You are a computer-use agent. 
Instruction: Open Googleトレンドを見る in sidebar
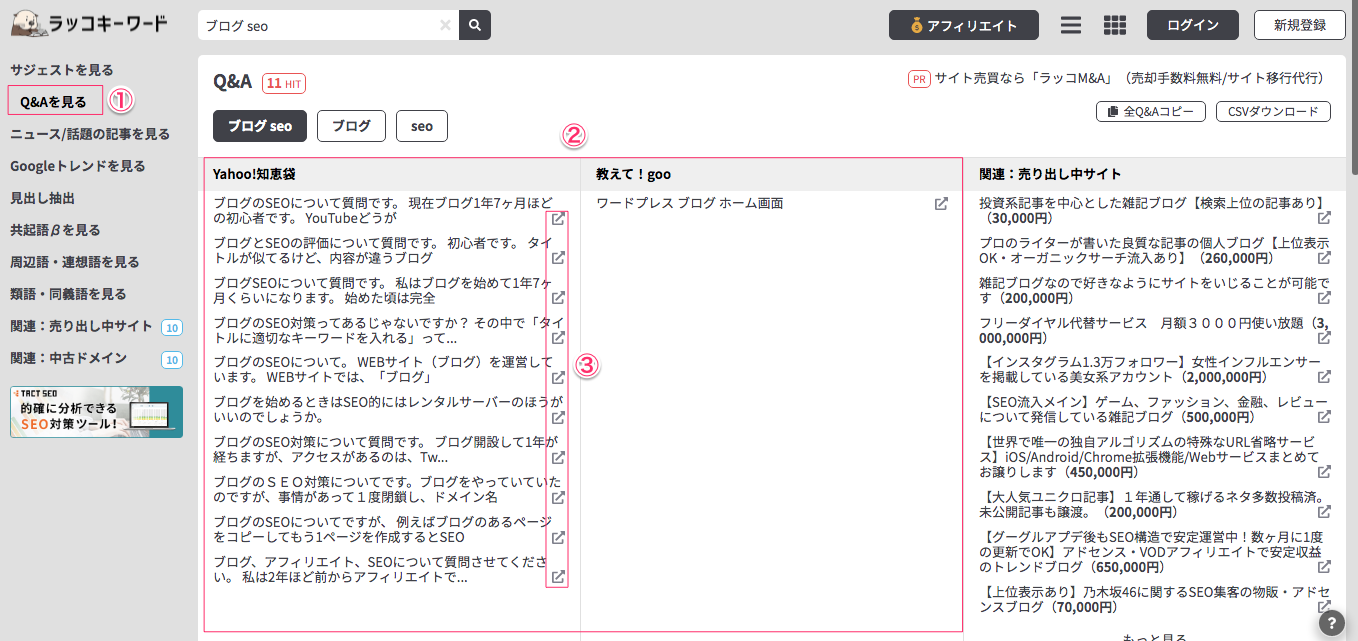pyautogui.click(x=78, y=166)
